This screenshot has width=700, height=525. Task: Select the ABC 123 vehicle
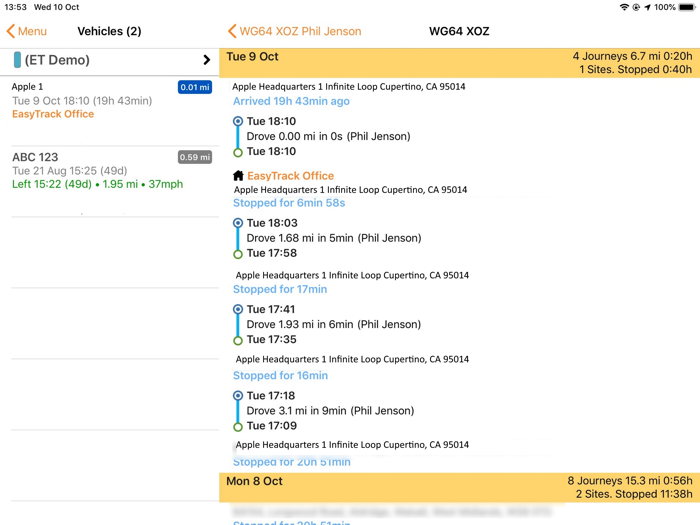point(111,181)
